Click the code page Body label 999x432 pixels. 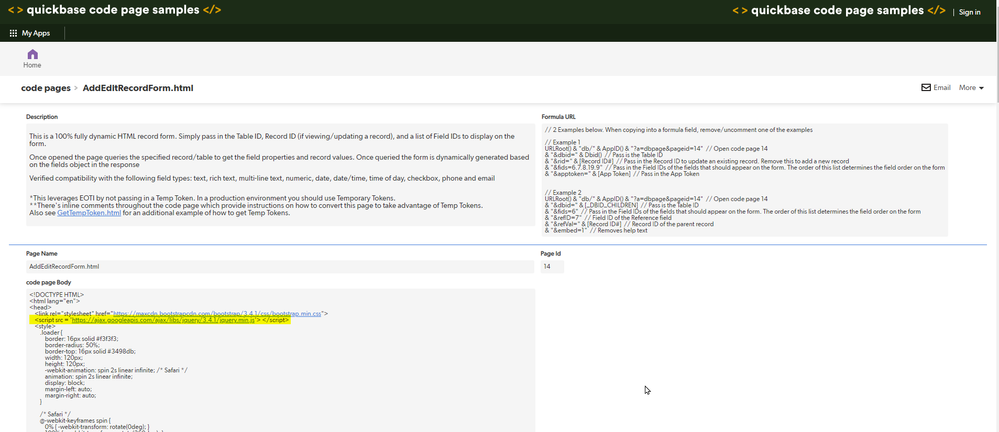click(49, 282)
